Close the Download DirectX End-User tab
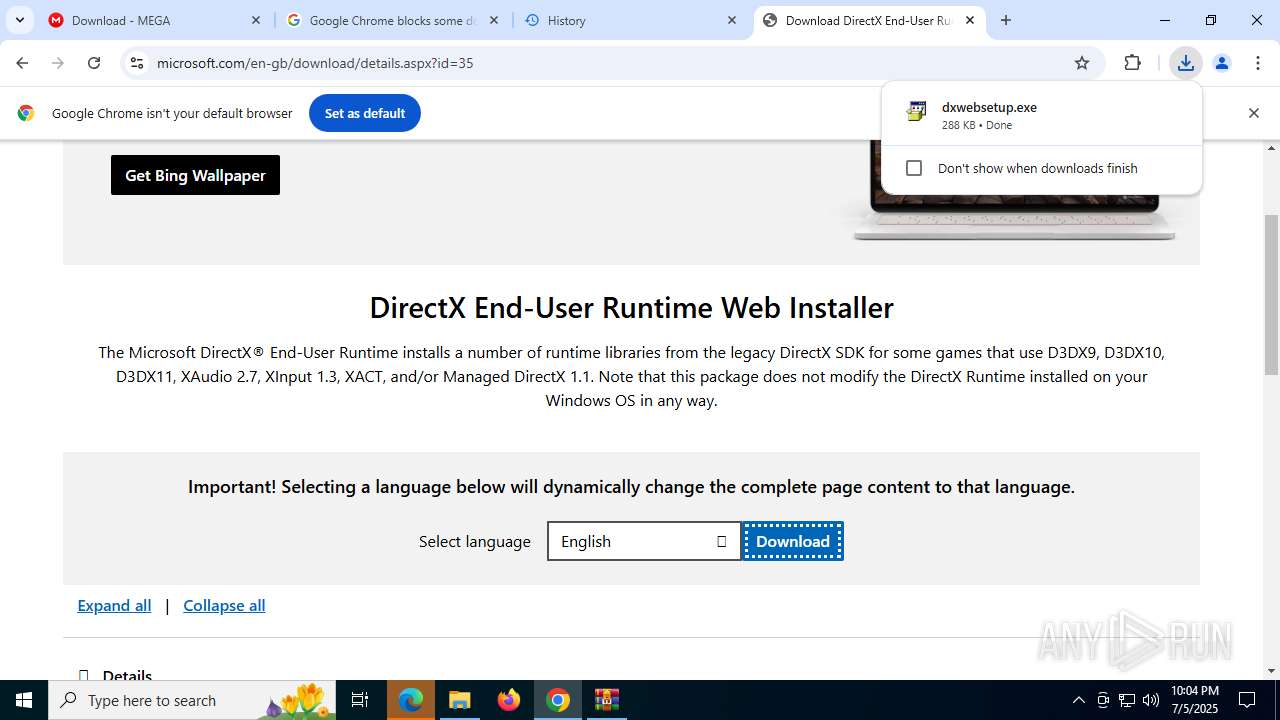This screenshot has height=720, width=1280. 970,20
